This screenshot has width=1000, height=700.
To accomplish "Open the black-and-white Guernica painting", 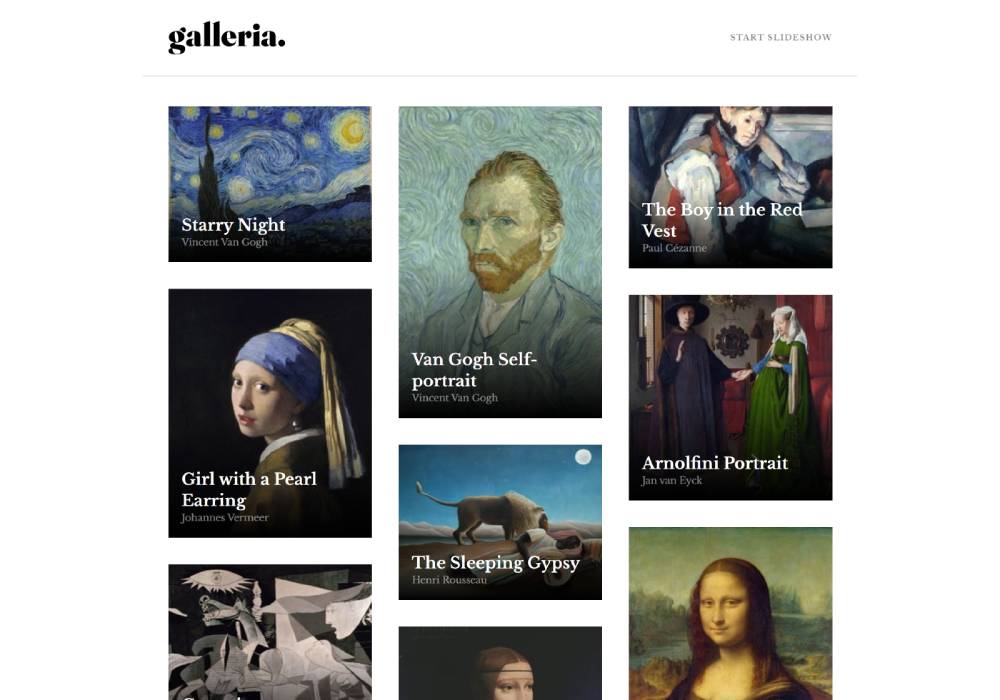I will [270, 632].
